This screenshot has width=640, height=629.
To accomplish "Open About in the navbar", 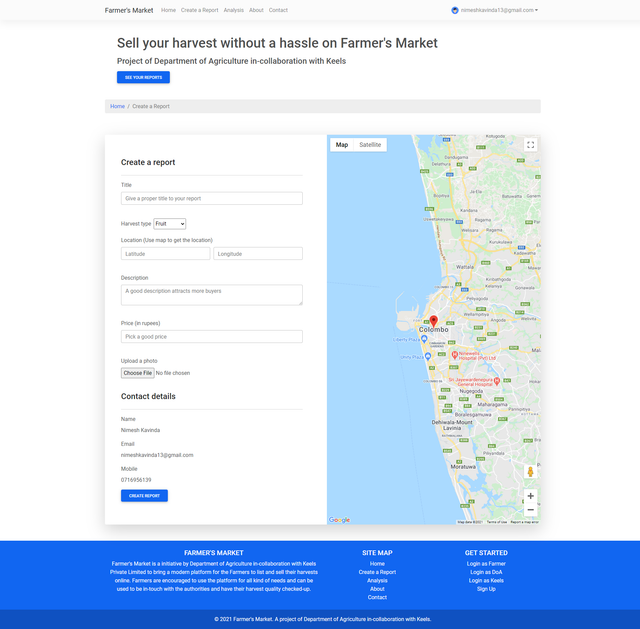I will point(256,10).
